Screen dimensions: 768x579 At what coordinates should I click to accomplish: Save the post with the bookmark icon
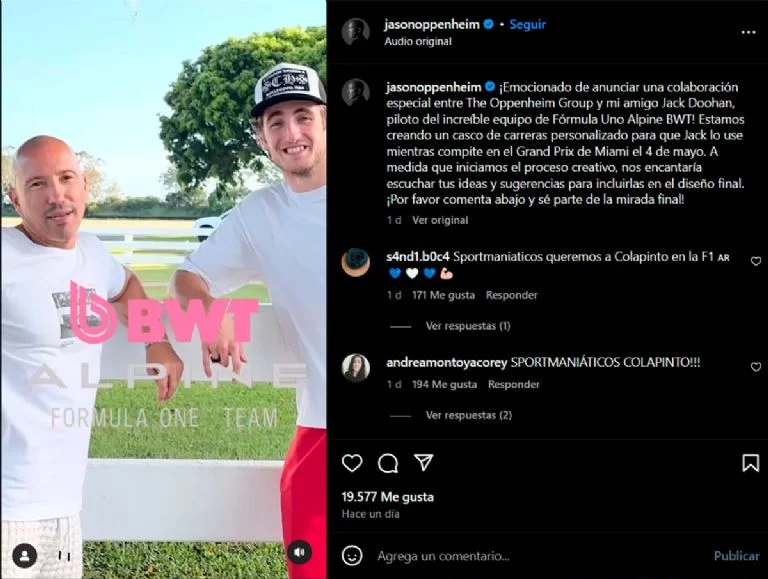pyautogui.click(x=750, y=463)
